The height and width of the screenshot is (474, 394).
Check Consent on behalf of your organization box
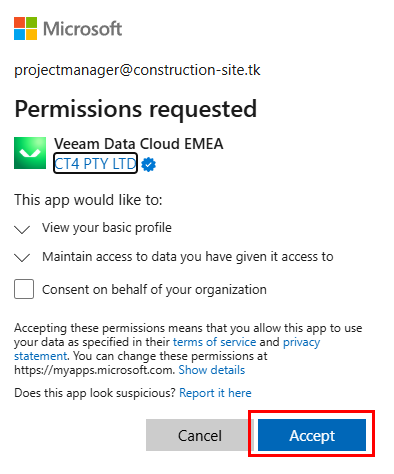[24, 289]
